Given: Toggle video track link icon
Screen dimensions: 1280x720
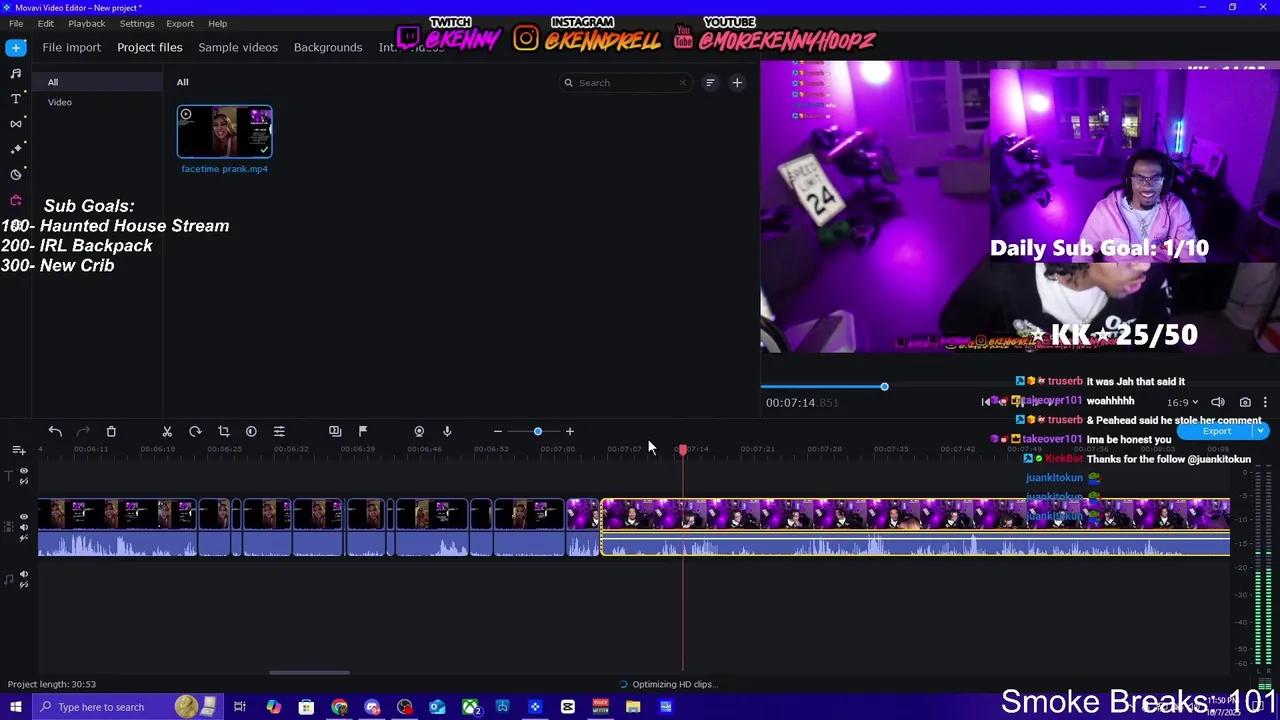Looking at the screenshot, I should 24,537.
